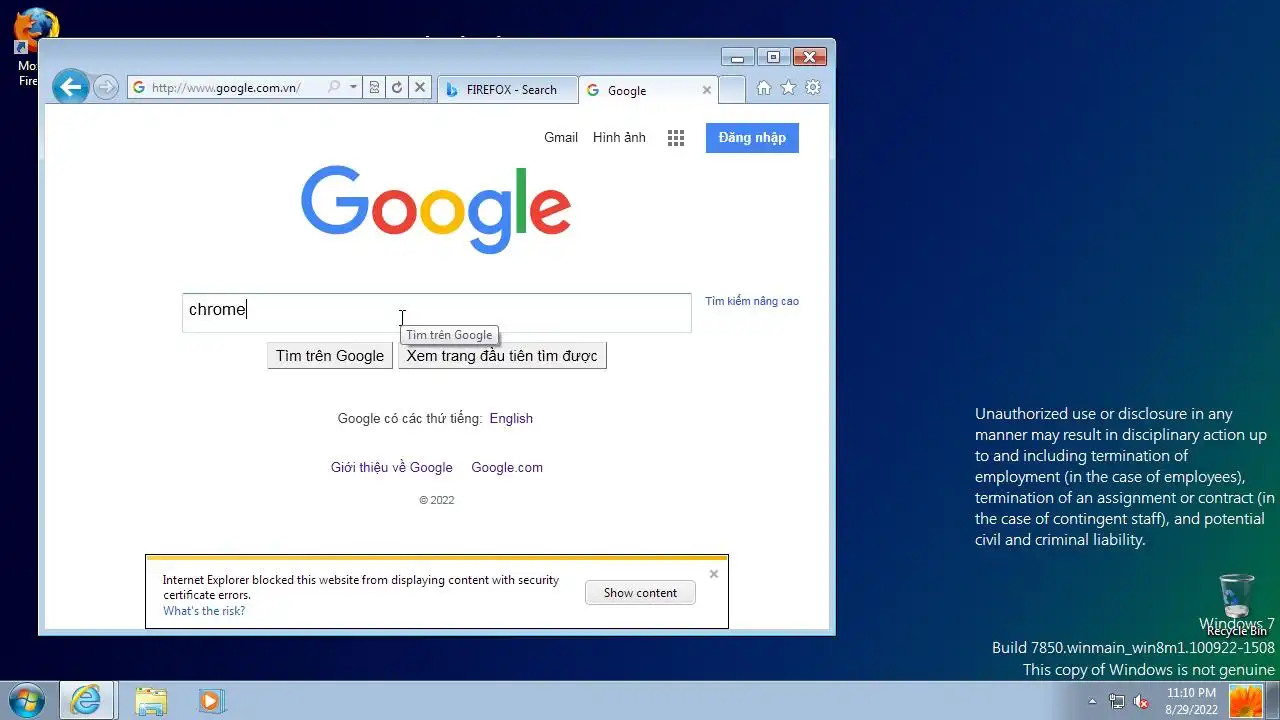The image size is (1280, 720).
Task: Switch to the FIREFOX - Search tab
Action: tap(508, 90)
